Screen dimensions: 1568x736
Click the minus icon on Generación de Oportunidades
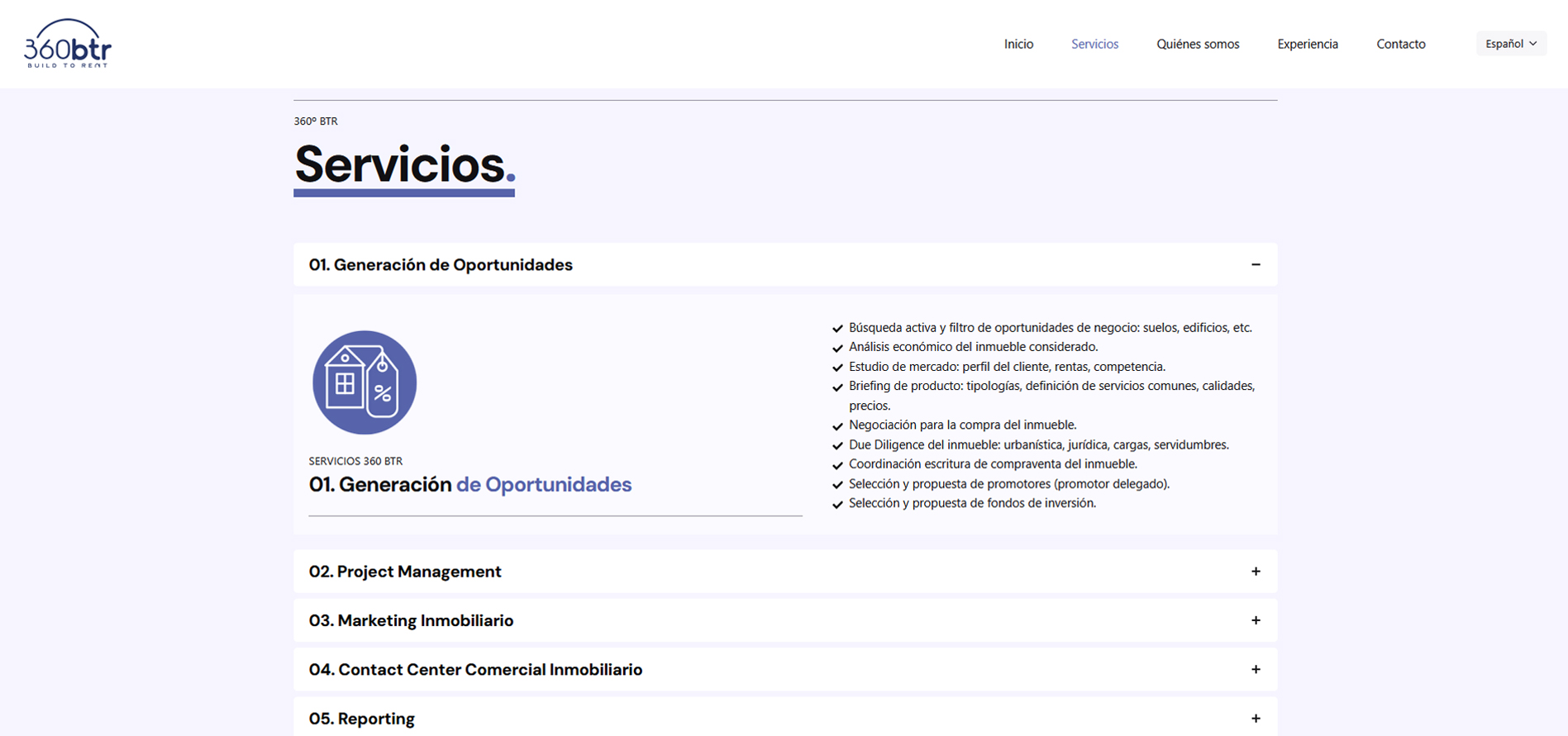tap(1255, 264)
